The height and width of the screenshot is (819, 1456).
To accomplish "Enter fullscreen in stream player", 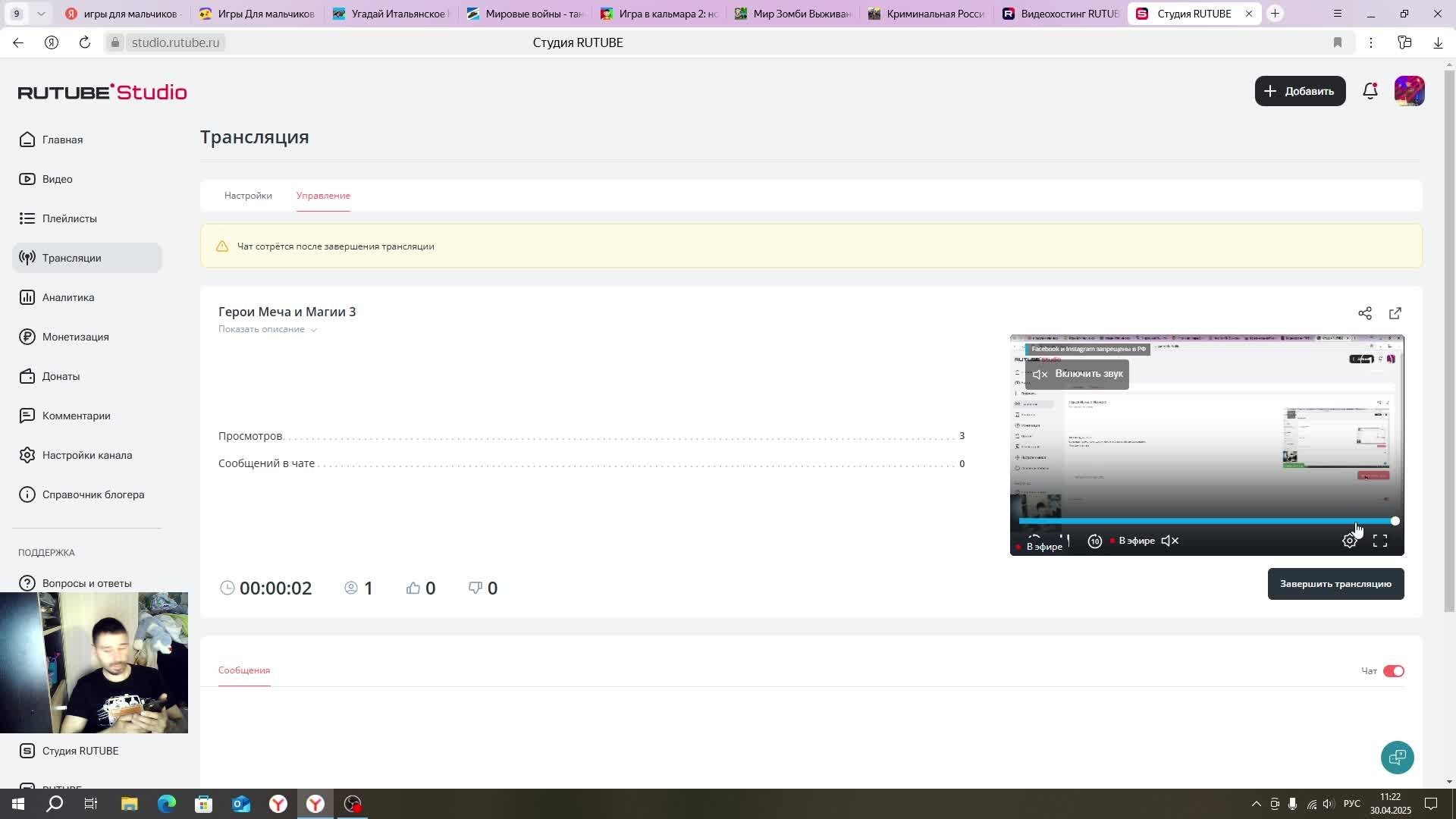I will click(x=1379, y=541).
